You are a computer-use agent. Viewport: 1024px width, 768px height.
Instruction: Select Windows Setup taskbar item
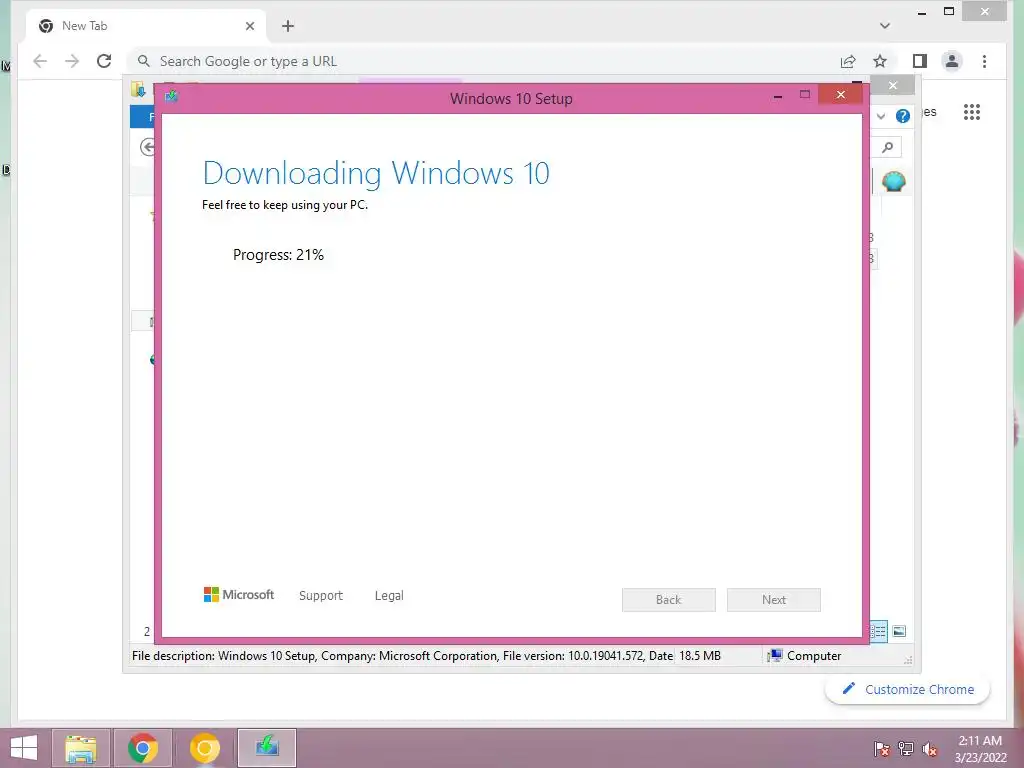[x=266, y=748]
